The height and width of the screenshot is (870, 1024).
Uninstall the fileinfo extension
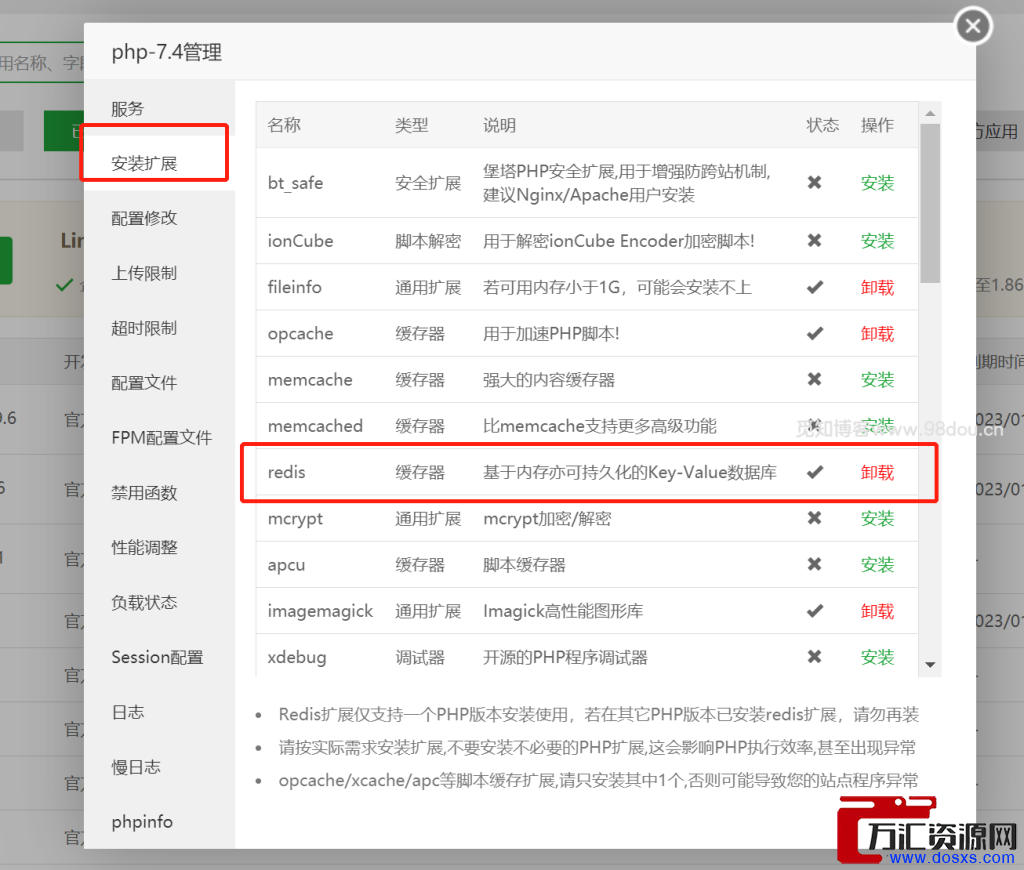877,287
